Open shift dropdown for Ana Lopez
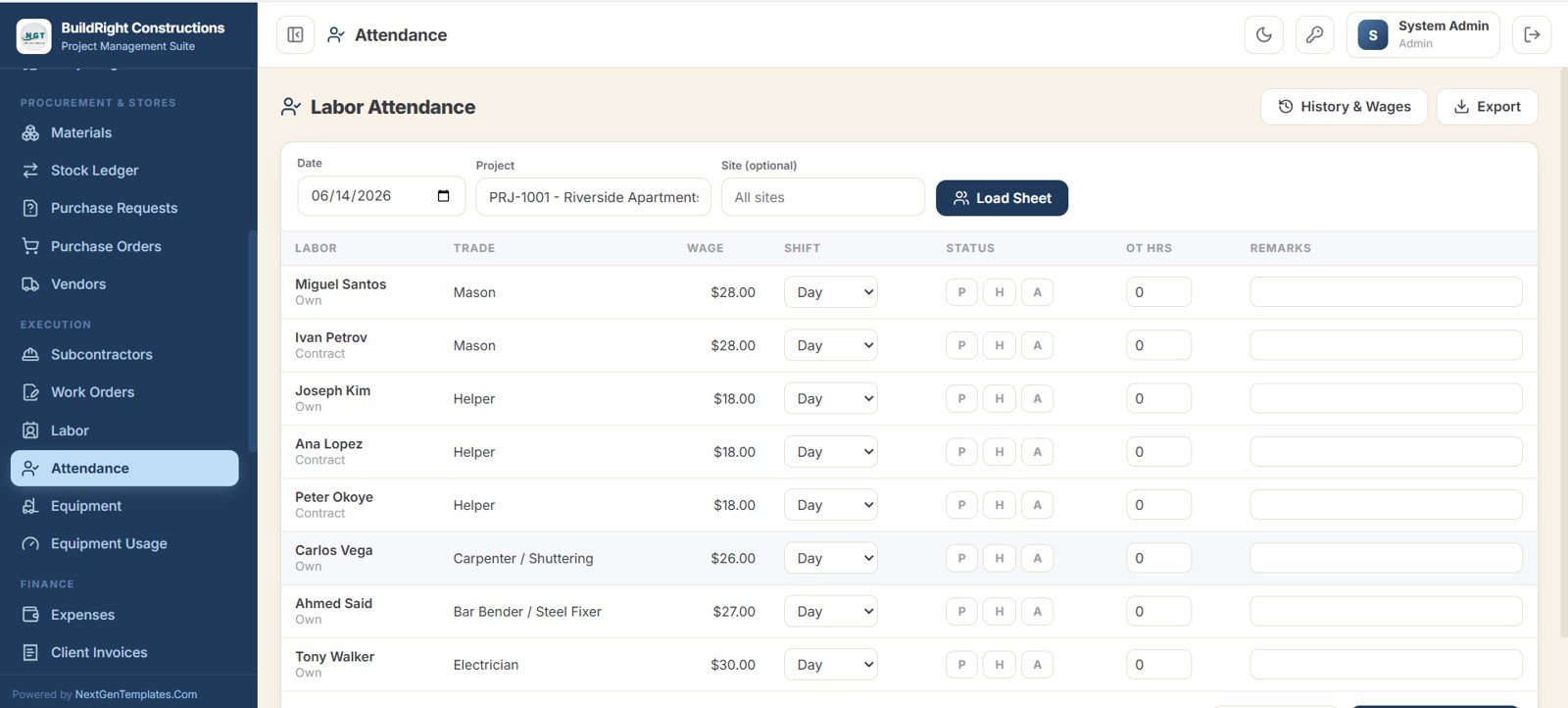This screenshot has height=708, width=1568. click(x=831, y=452)
